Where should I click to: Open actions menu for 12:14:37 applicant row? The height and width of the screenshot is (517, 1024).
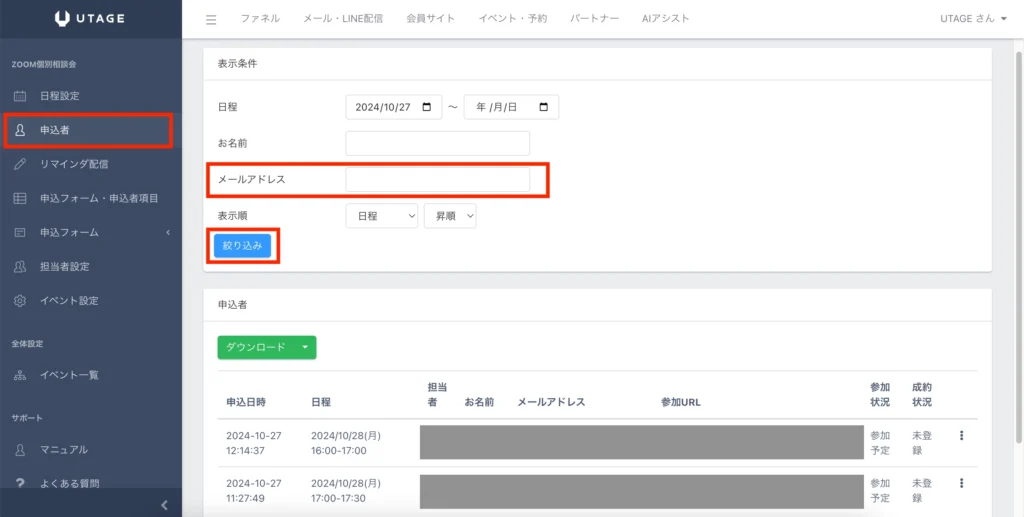click(961, 435)
